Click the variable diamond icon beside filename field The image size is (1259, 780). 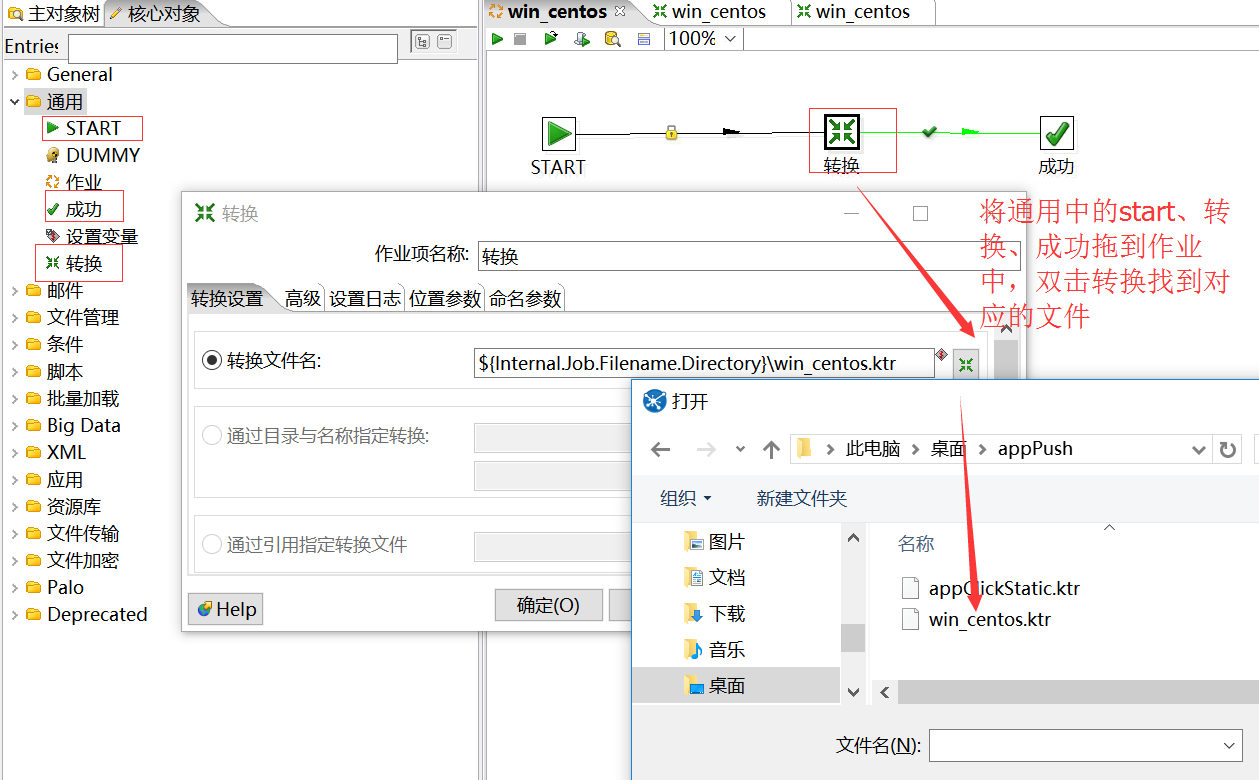point(941,354)
